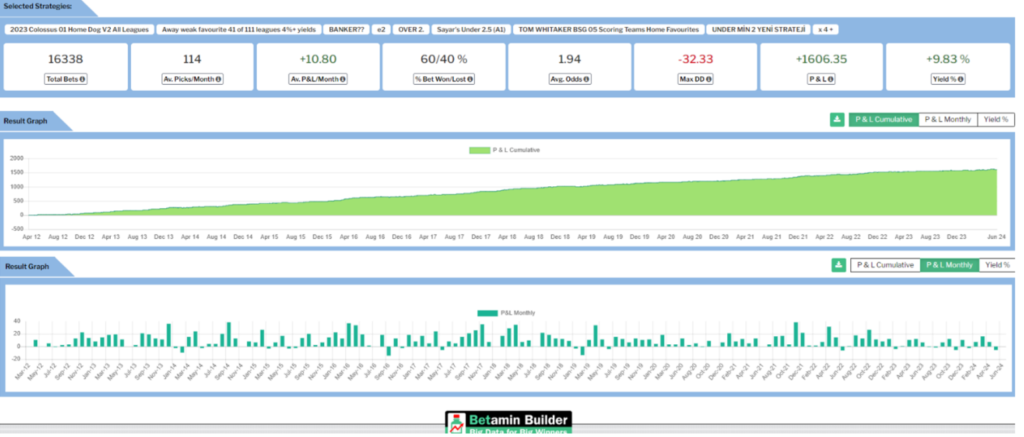Show Max DD info icon details
This screenshot has width=1024, height=437.
tap(710, 79)
